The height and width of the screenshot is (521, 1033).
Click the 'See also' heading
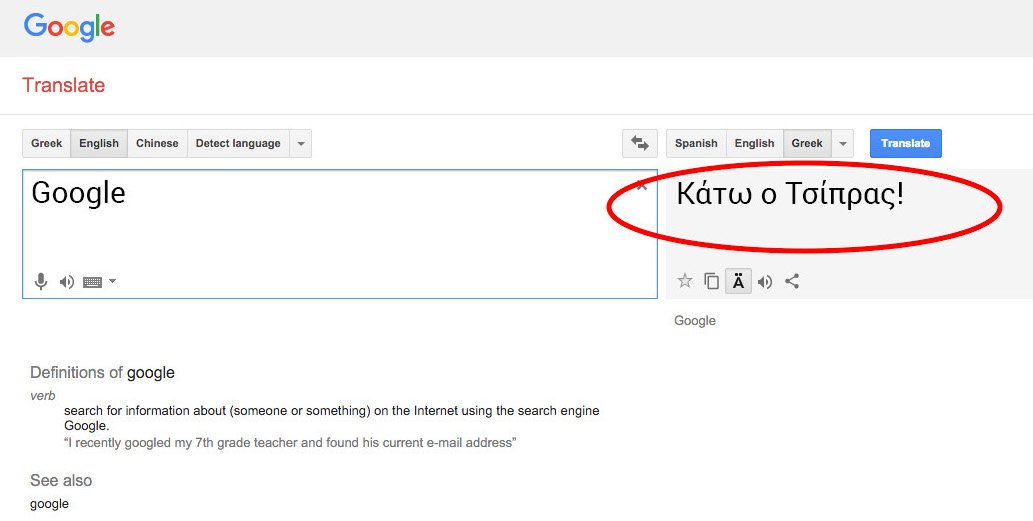(x=61, y=480)
